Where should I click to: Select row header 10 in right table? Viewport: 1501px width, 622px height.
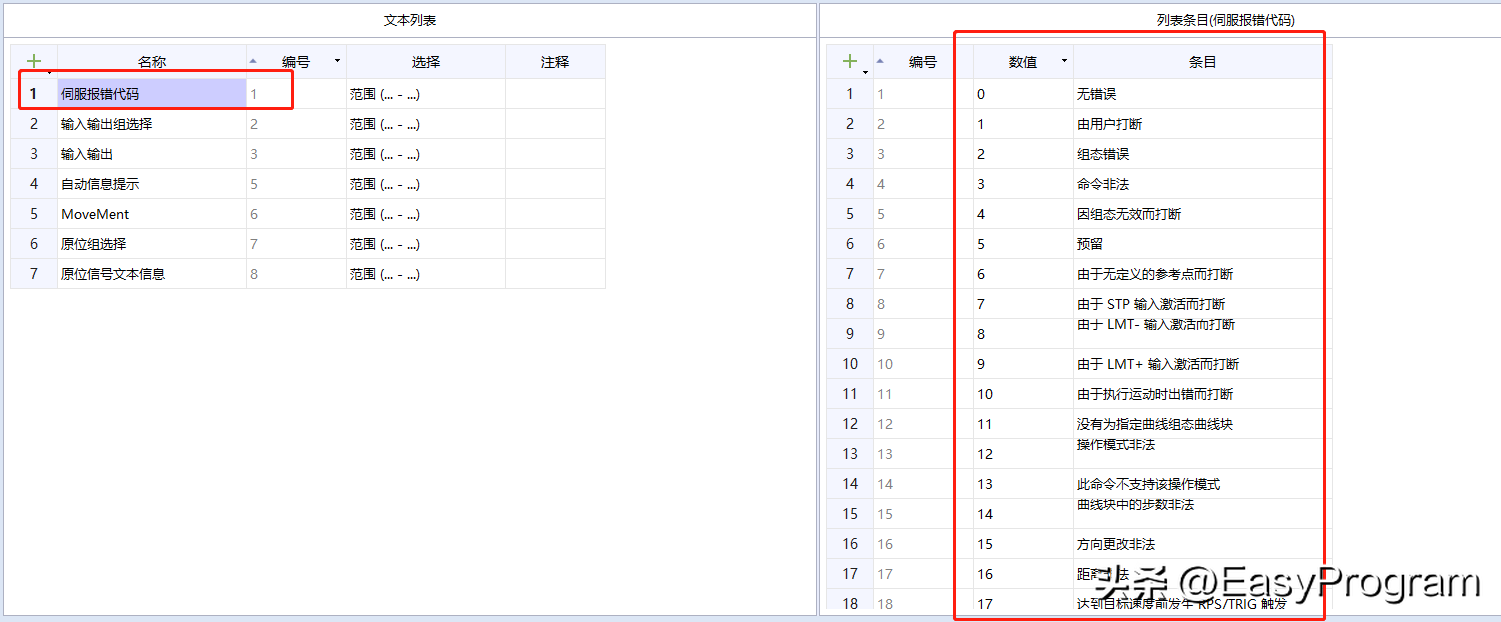850,364
